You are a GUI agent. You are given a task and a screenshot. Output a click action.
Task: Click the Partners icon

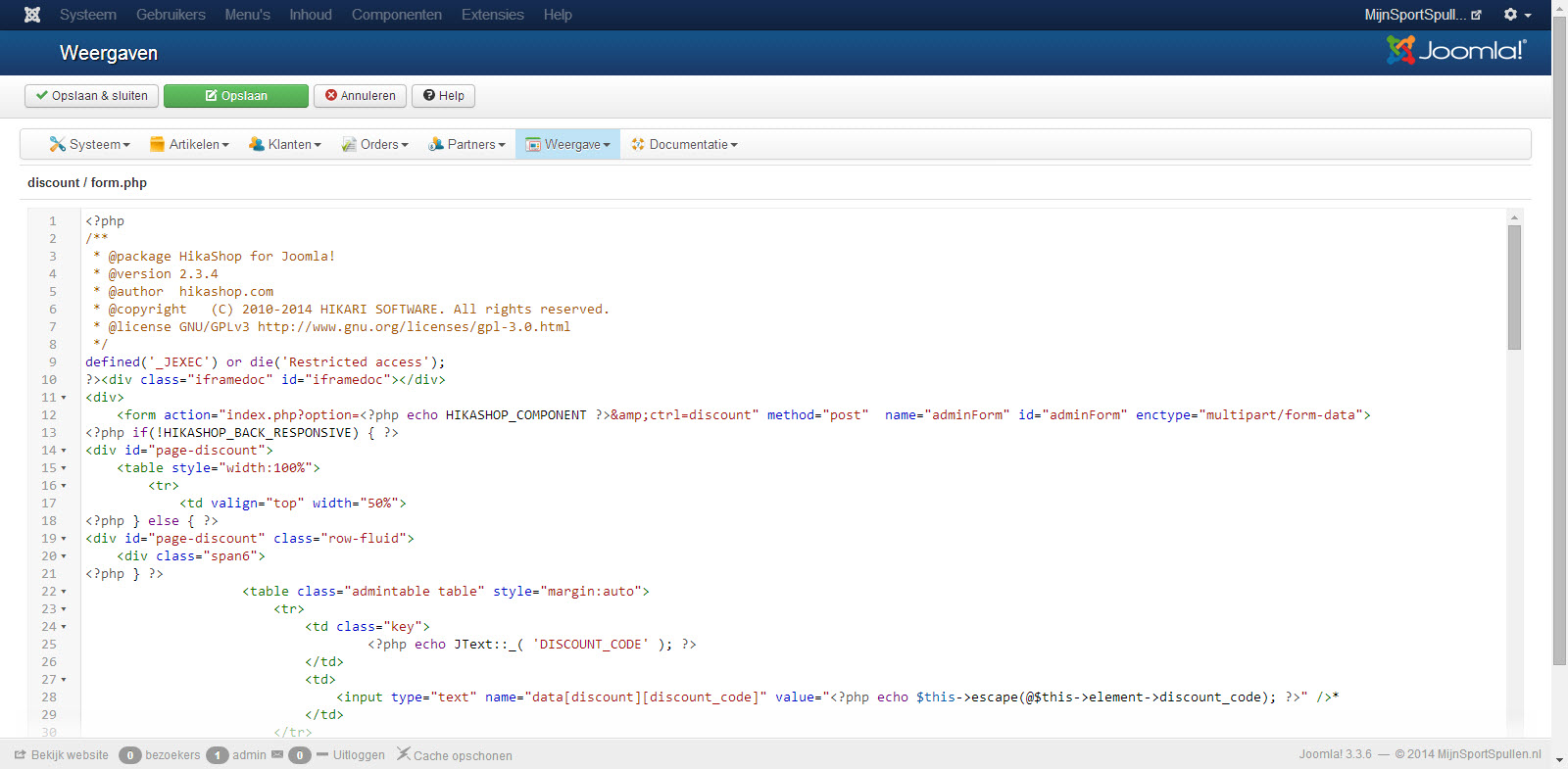point(436,144)
